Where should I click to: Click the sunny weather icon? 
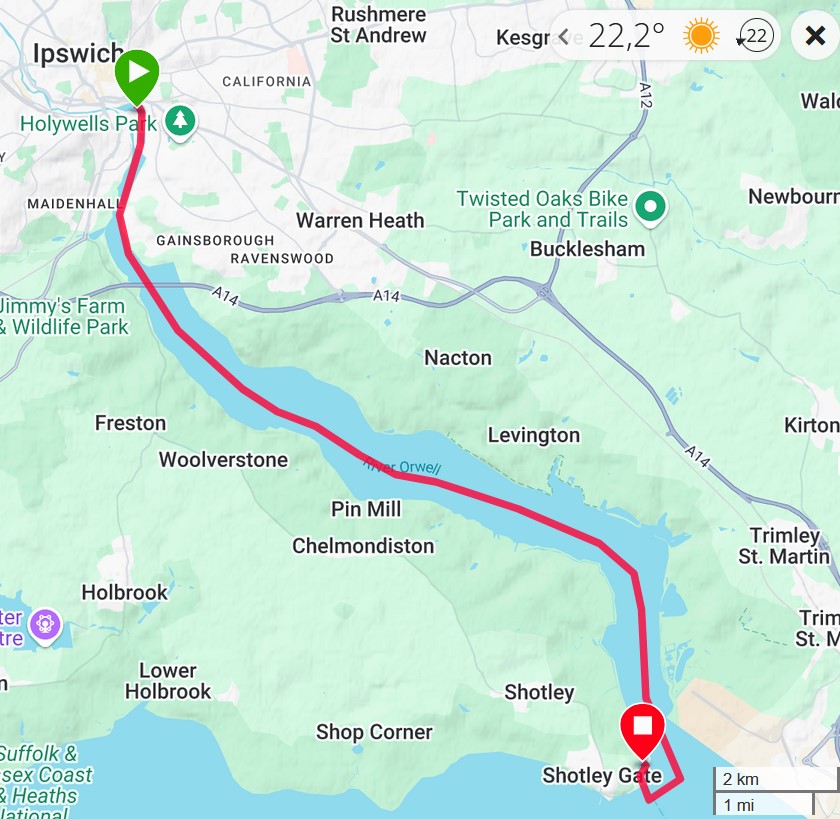[x=701, y=35]
